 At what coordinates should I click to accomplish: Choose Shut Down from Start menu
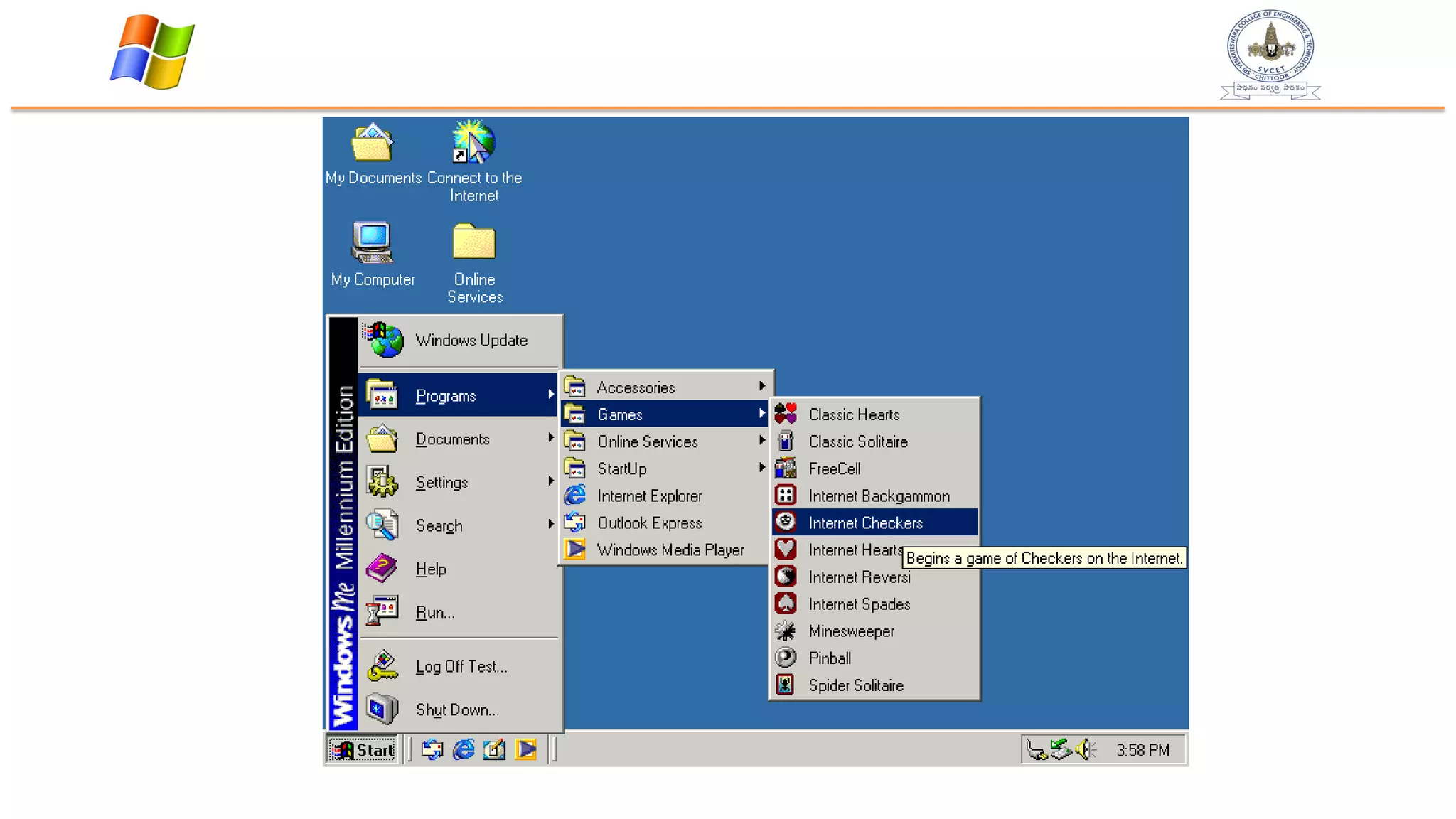[457, 710]
